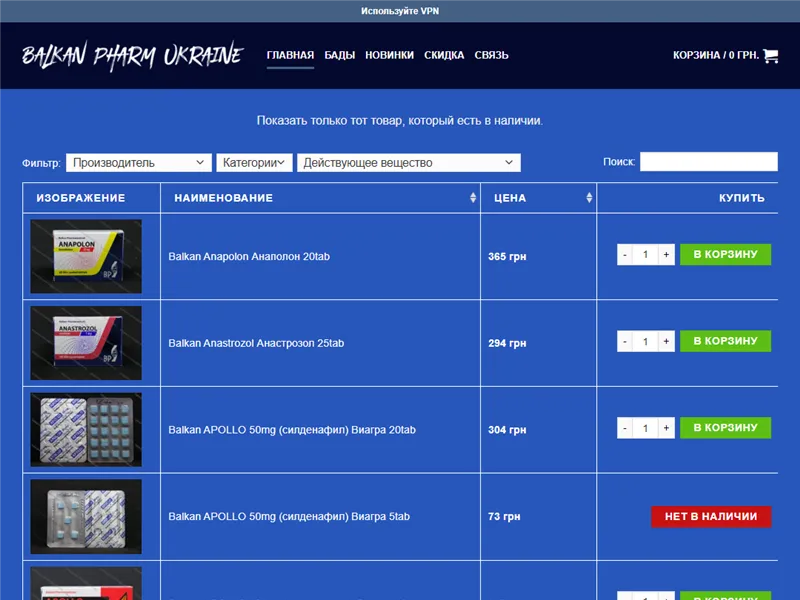Increase quantity for APOLLO 20tab
Viewport: 800px width, 600px height.
(666, 428)
